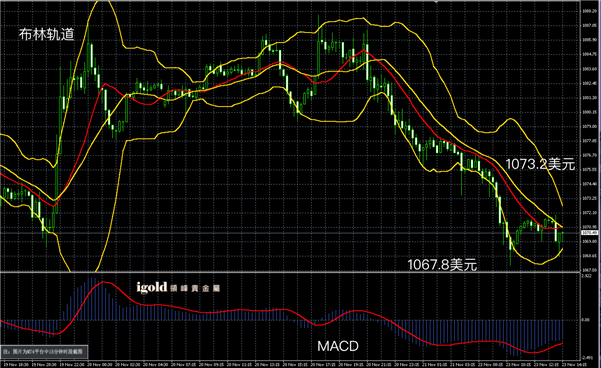Click the MACD 0.00 zero-level scale label
601x368 pixels.
[x=586, y=319]
